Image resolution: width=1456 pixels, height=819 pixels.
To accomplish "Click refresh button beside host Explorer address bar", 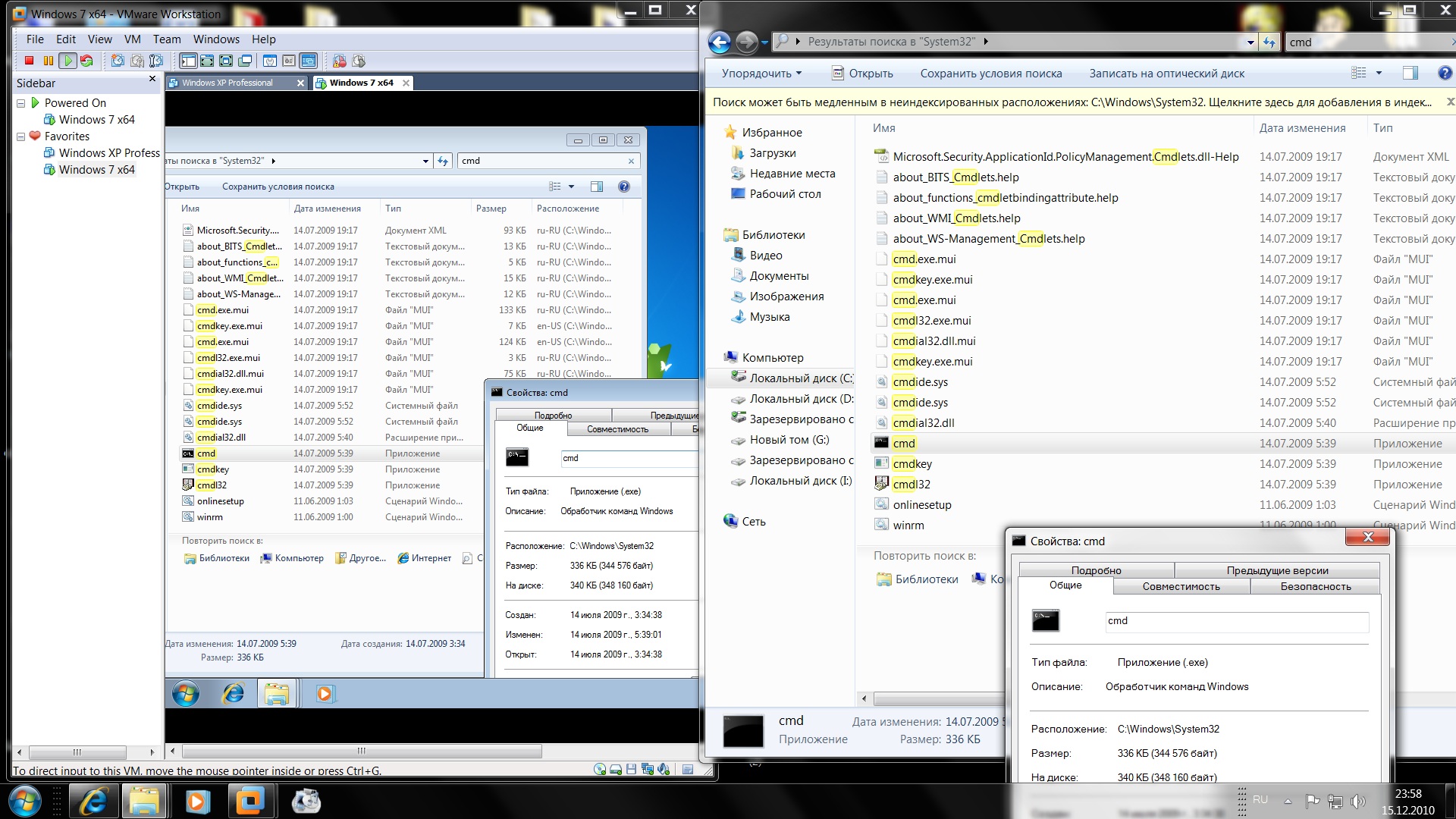I will (1269, 42).
